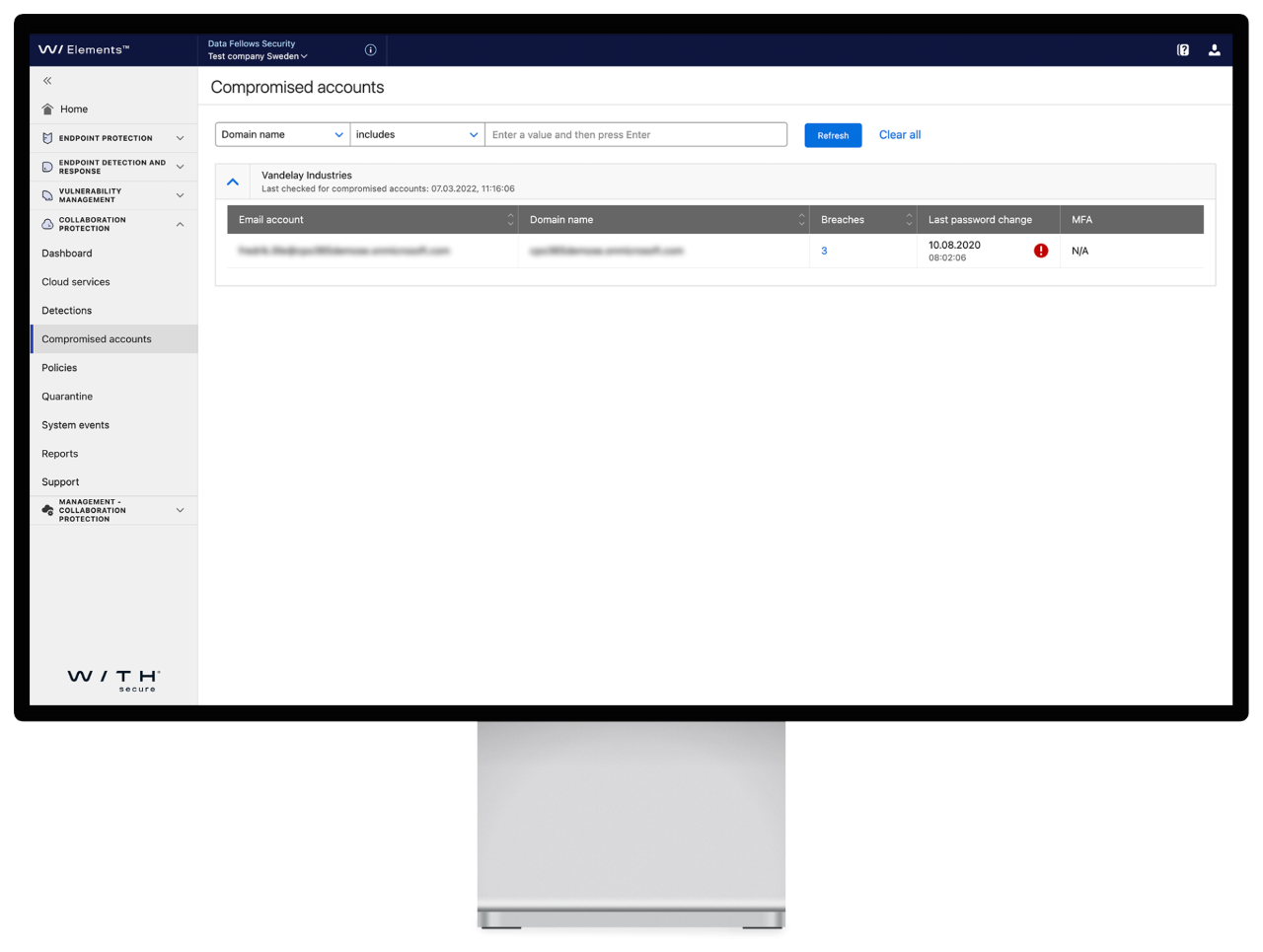
Task: Open the includes operator dropdown
Action: coord(417,134)
